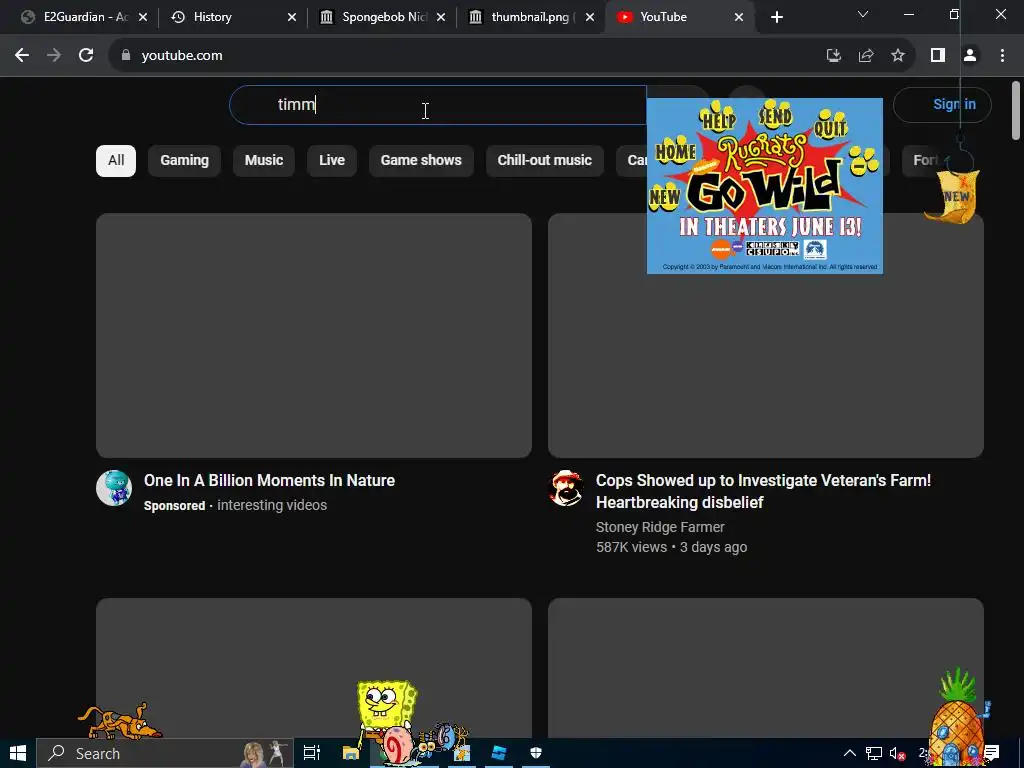Image resolution: width=1024 pixels, height=768 pixels.
Task: Open File Explorer from the taskbar
Action: coord(351,753)
